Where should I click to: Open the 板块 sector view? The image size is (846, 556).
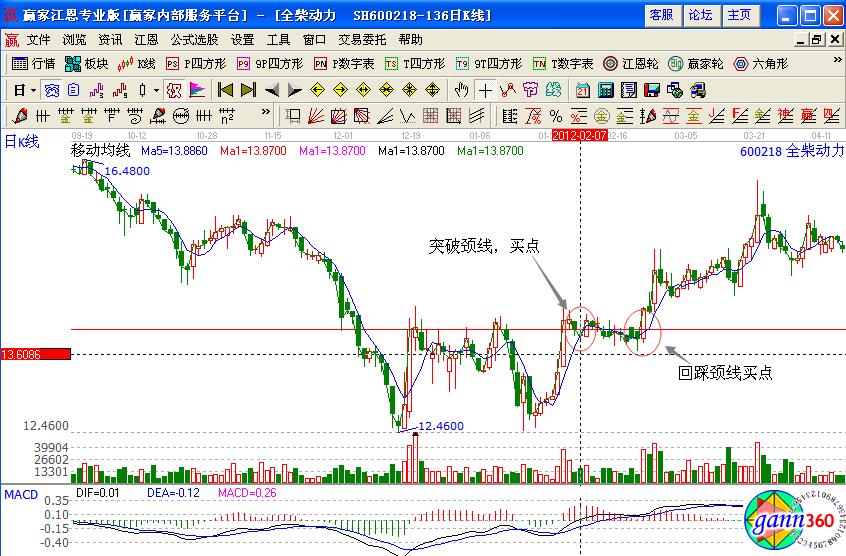point(86,63)
